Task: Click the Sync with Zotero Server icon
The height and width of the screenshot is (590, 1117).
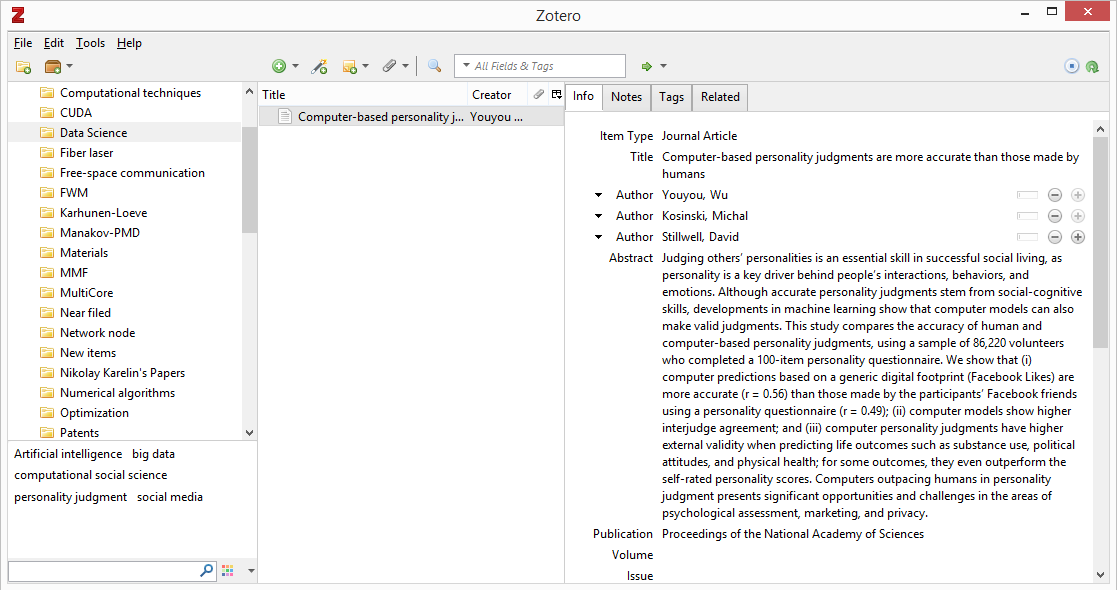Action: click(x=1093, y=67)
